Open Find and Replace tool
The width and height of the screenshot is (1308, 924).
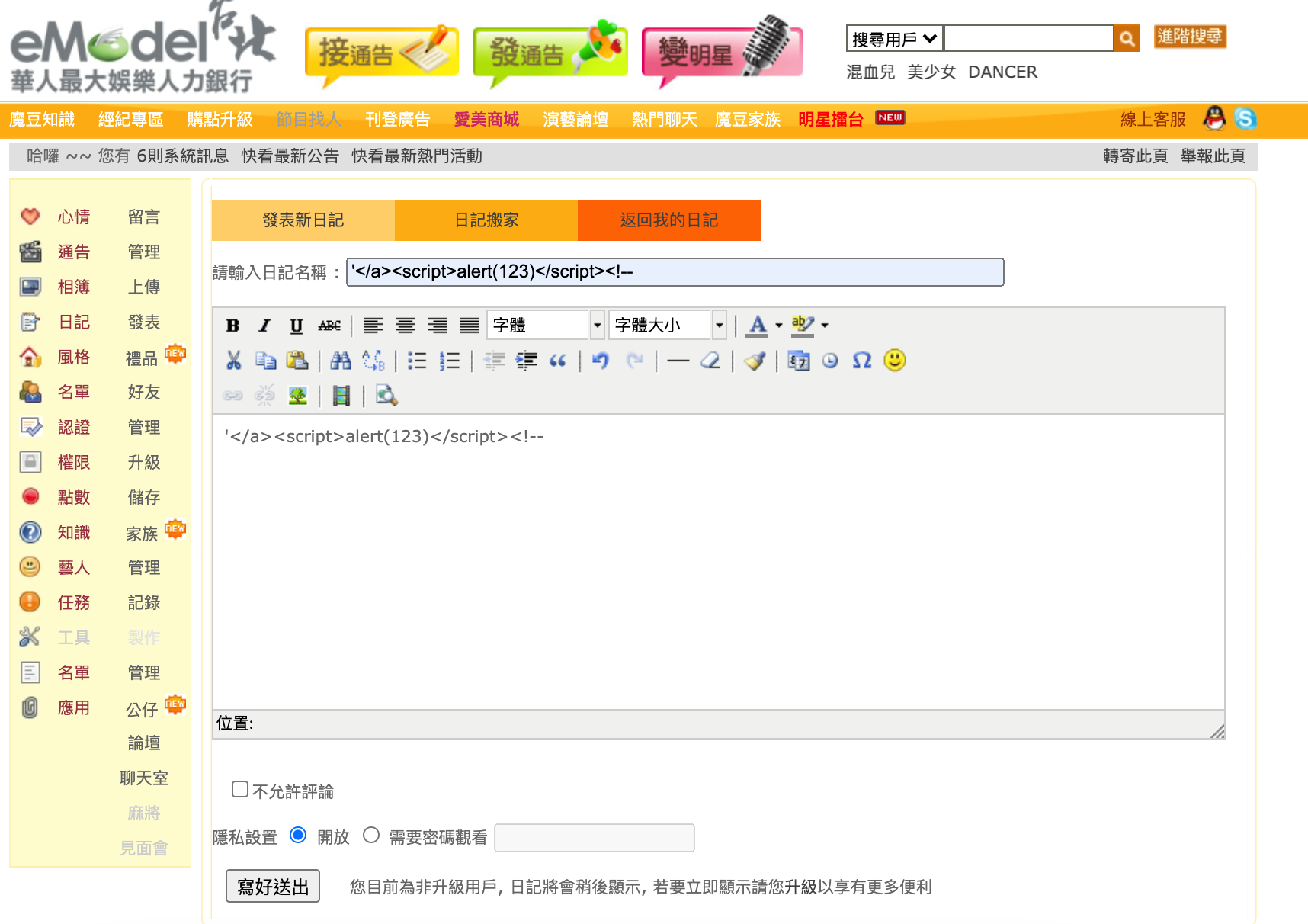click(373, 361)
